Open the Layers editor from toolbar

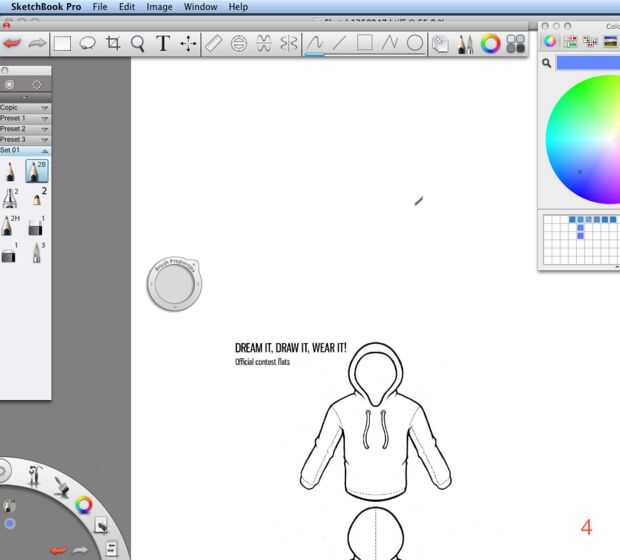click(x=440, y=44)
